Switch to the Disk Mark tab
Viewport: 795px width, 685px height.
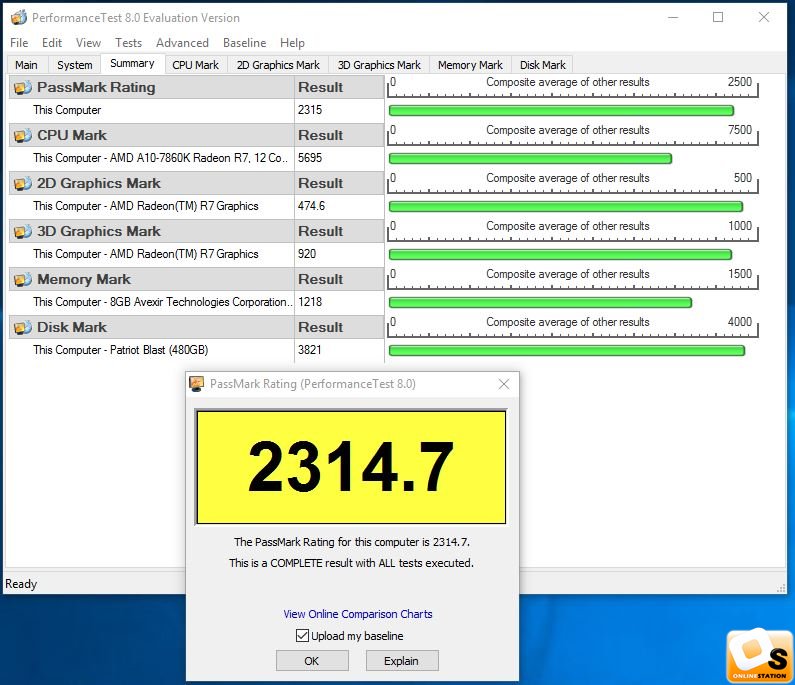543,65
